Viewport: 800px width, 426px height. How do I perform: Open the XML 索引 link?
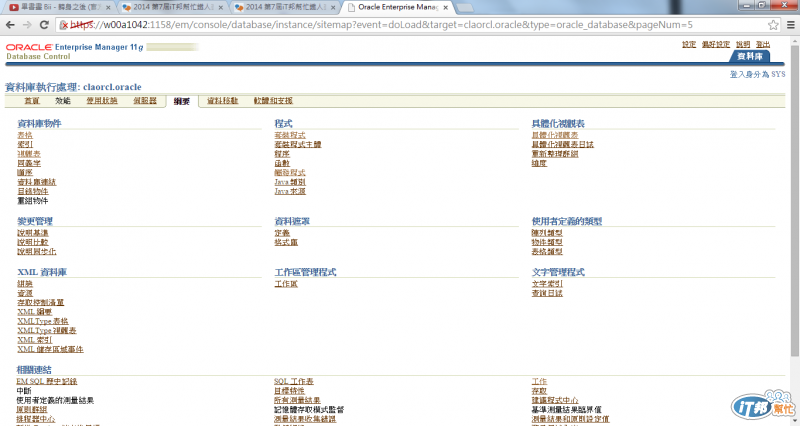click(x=35, y=340)
